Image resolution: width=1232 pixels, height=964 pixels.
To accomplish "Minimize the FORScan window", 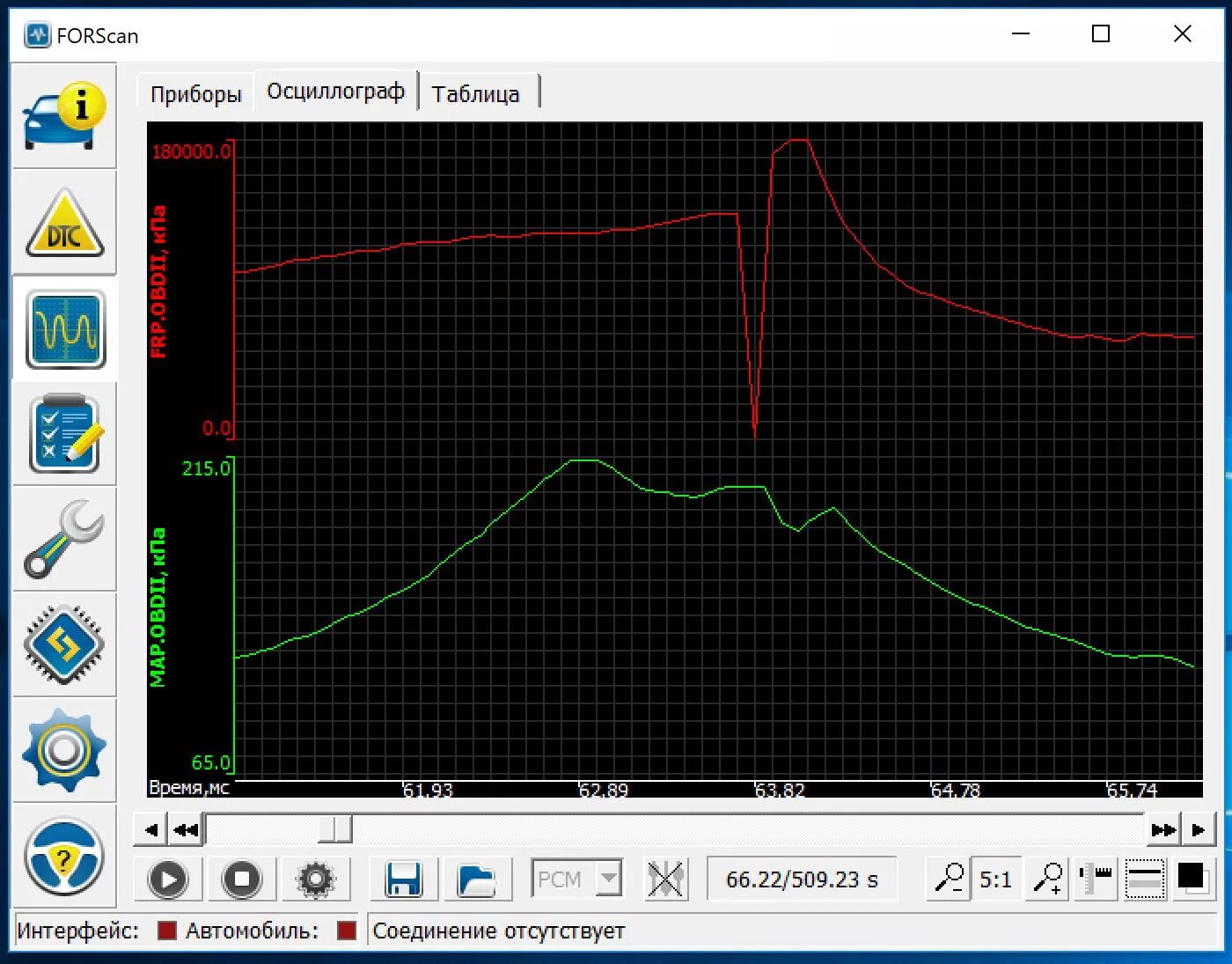I will coord(1021,33).
